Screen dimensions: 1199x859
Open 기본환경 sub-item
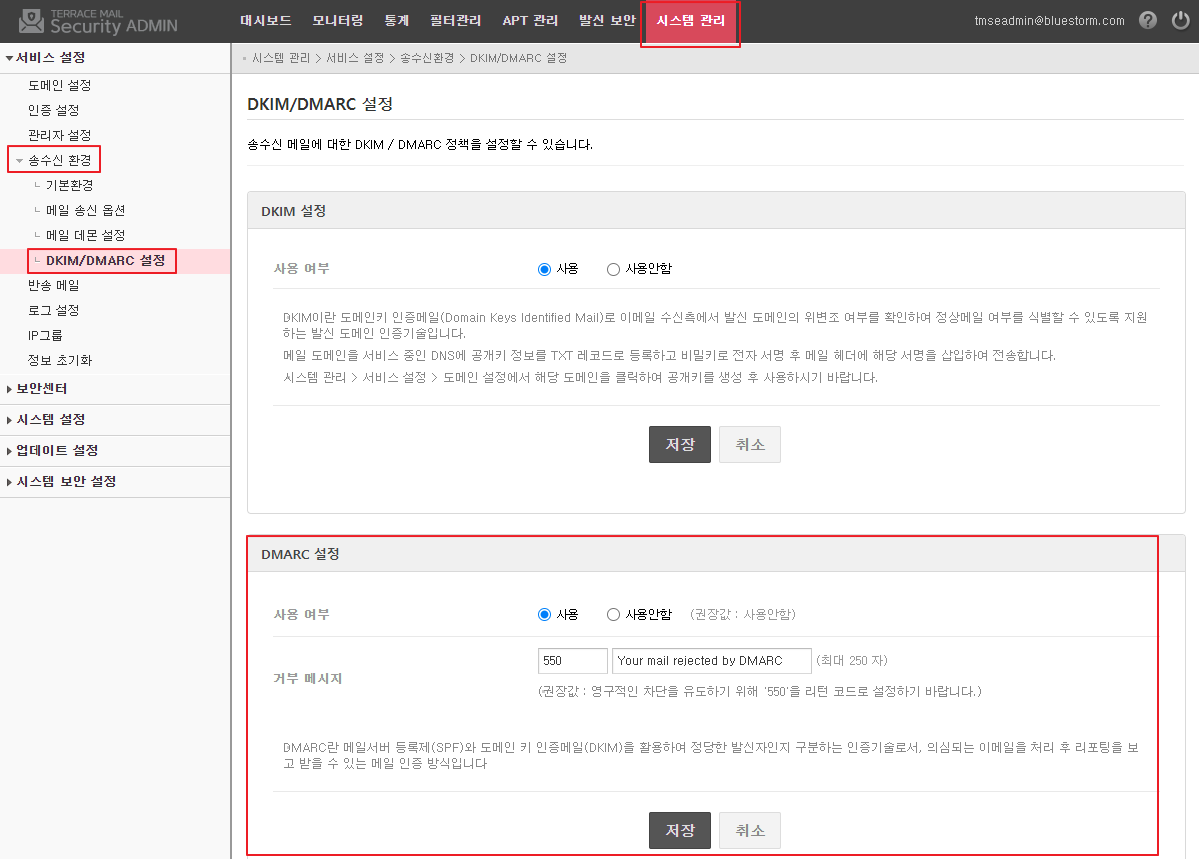70,185
